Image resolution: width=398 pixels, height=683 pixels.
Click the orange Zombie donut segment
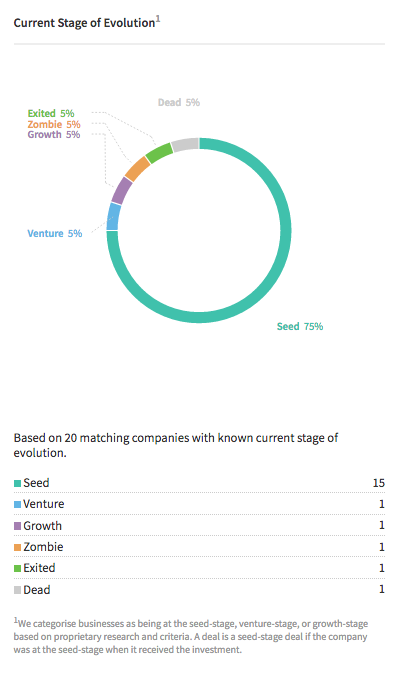click(138, 169)
